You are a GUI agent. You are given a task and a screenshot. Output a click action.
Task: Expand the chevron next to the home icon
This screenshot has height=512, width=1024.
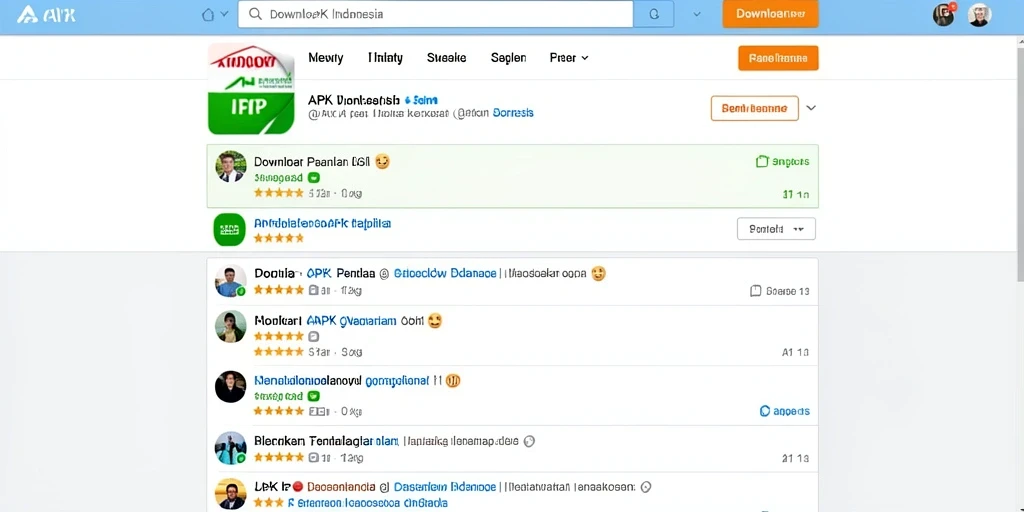(x=225, y=14)
